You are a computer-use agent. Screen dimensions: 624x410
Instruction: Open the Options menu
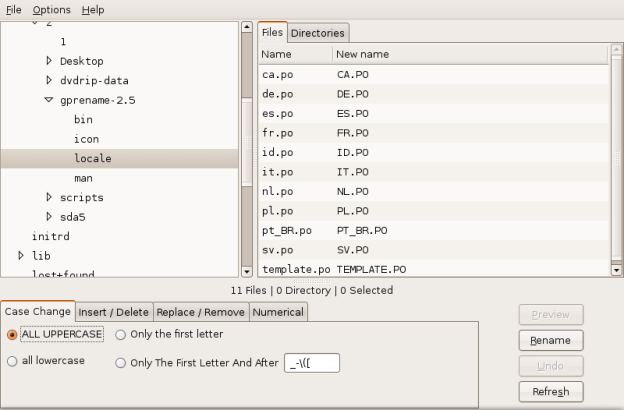click(51, 9)
